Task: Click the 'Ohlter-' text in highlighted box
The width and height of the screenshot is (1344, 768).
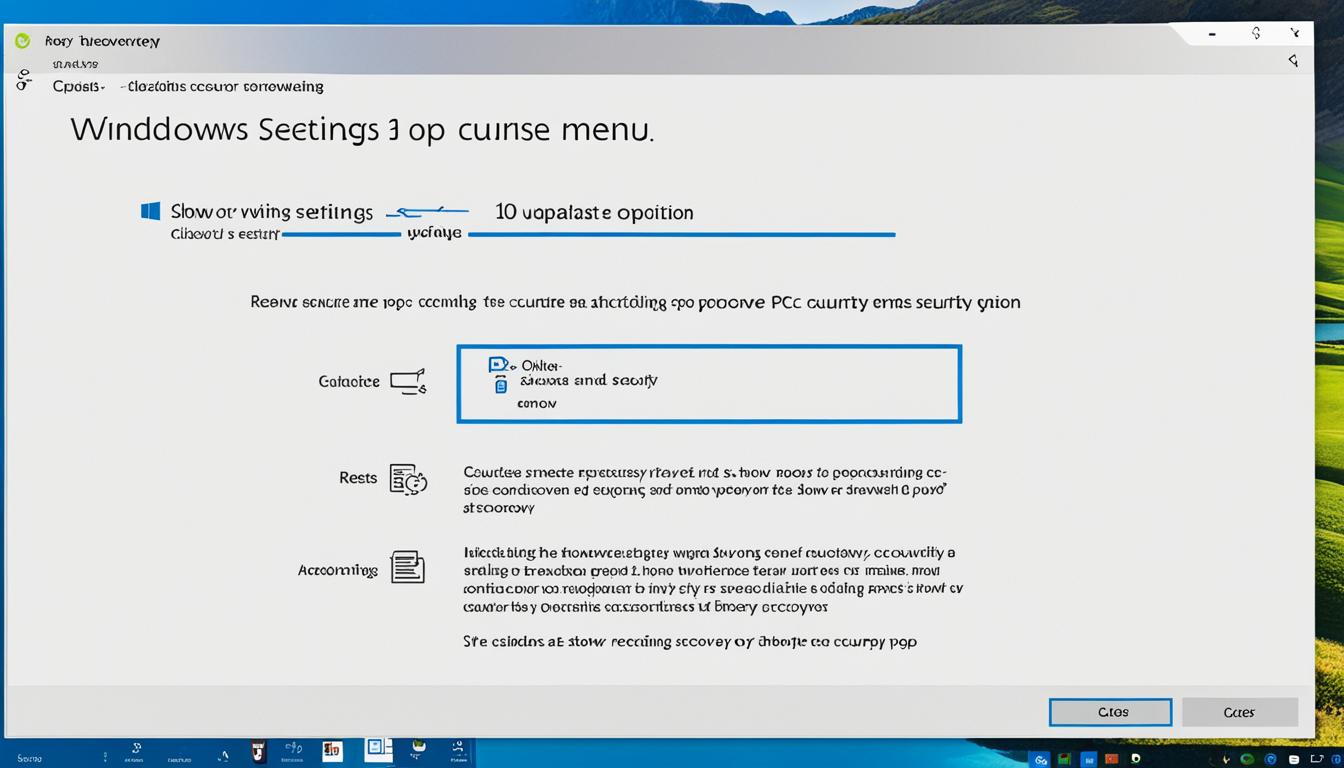Action: point(542,365)
